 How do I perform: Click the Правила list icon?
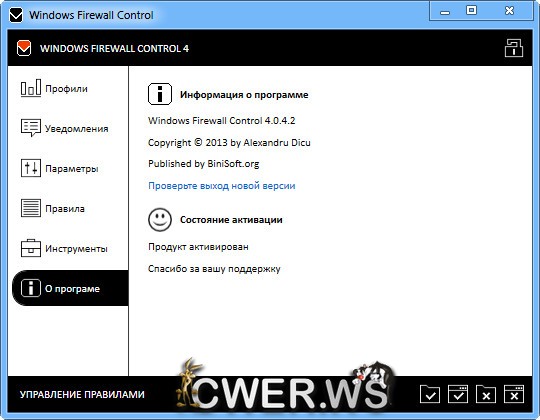pos(31,208)
